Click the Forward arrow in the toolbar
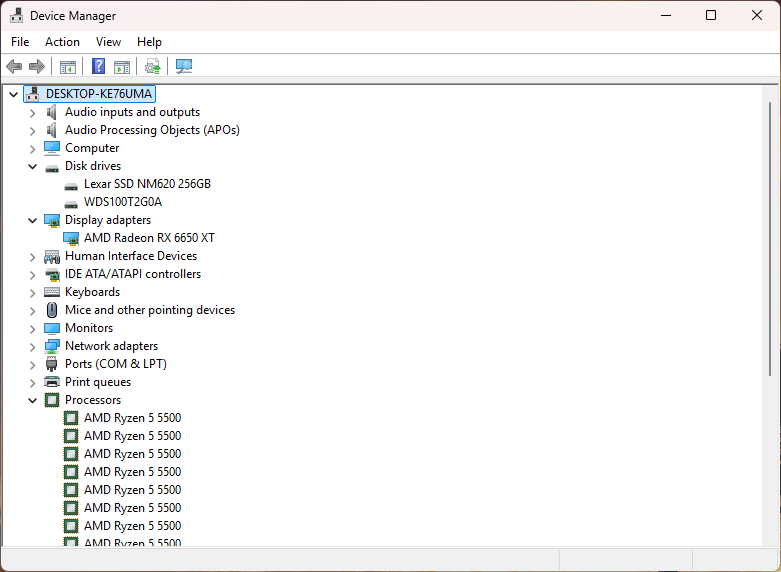 click(37, 66)
